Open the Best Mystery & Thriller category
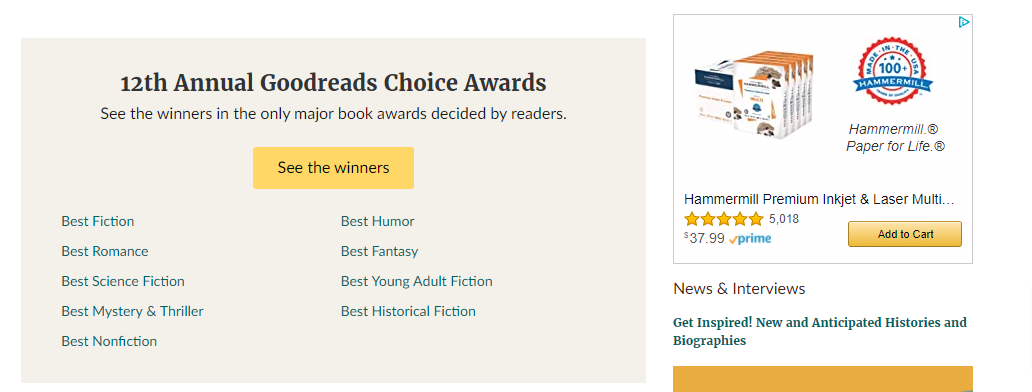1032x392 pixels. pyautogui.click(x=132, y=311)
